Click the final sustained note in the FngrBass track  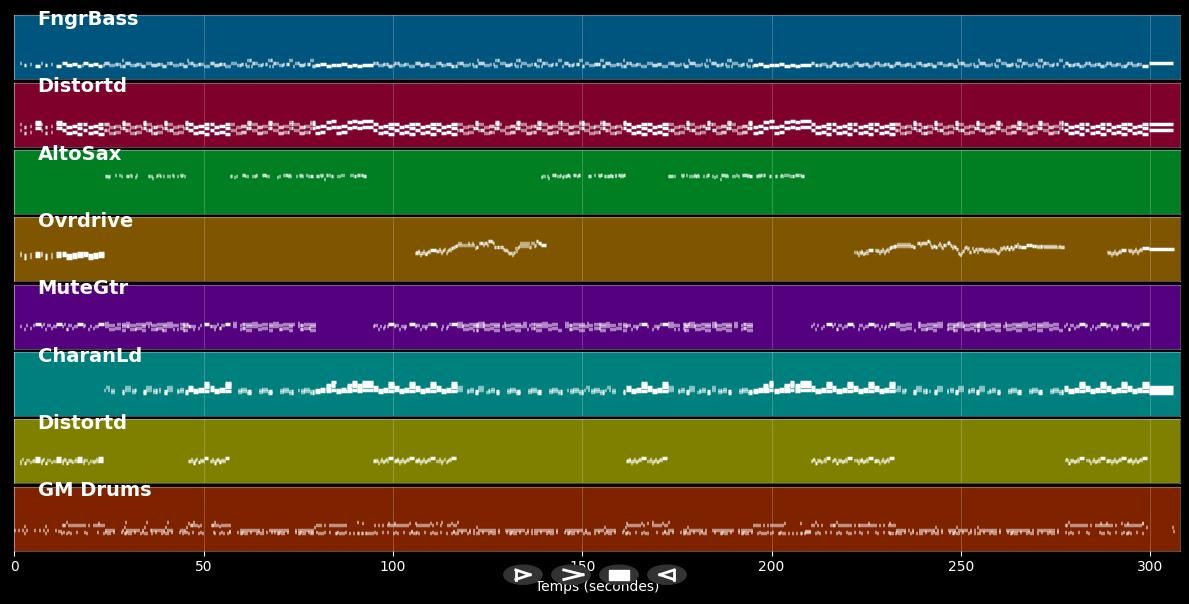click(1161, 63)
